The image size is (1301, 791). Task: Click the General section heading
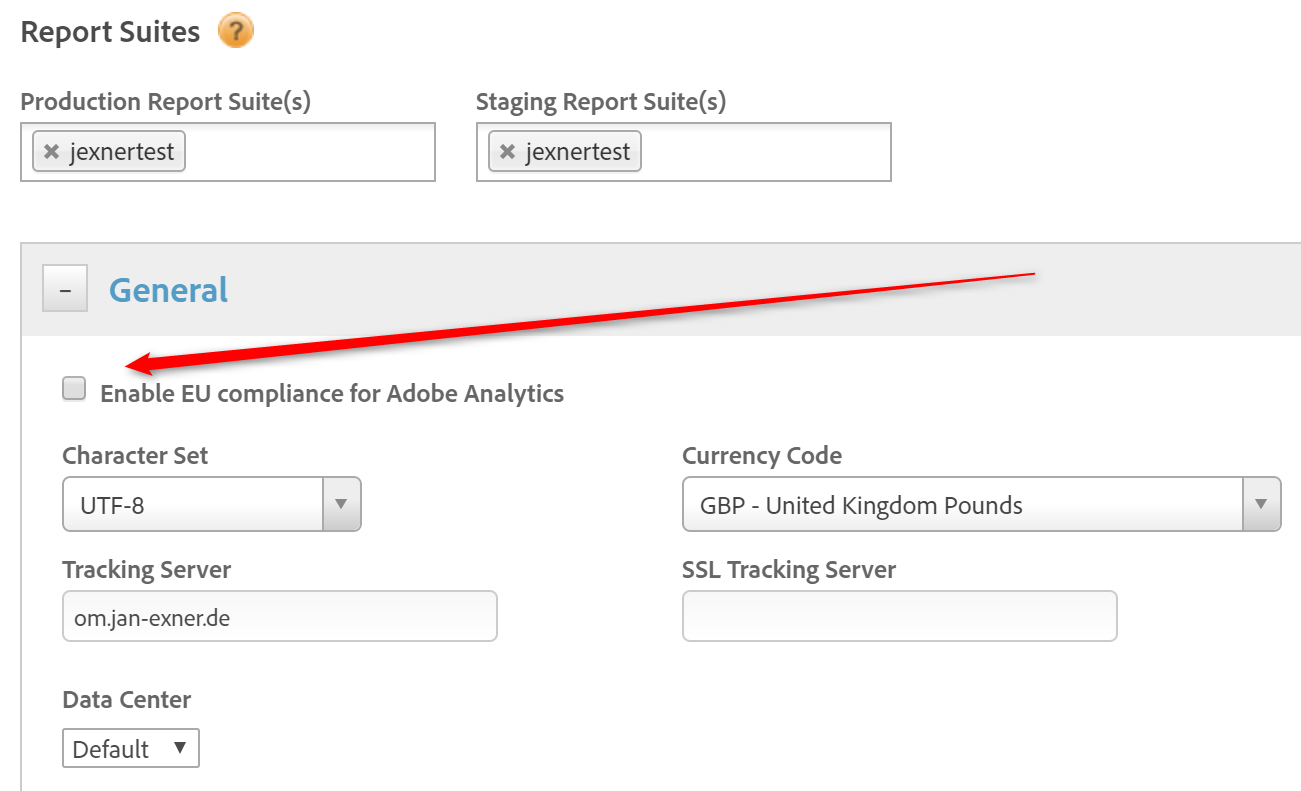click(x=168, y=290)
